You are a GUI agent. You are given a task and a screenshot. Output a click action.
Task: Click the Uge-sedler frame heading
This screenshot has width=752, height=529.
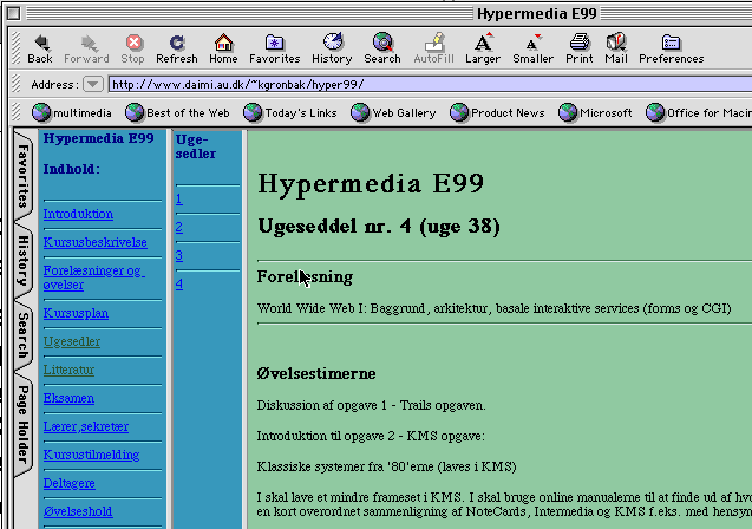[x=196, y=146]
